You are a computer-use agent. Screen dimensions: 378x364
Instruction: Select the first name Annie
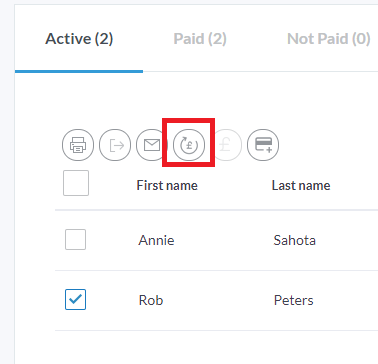click(156, 240)
